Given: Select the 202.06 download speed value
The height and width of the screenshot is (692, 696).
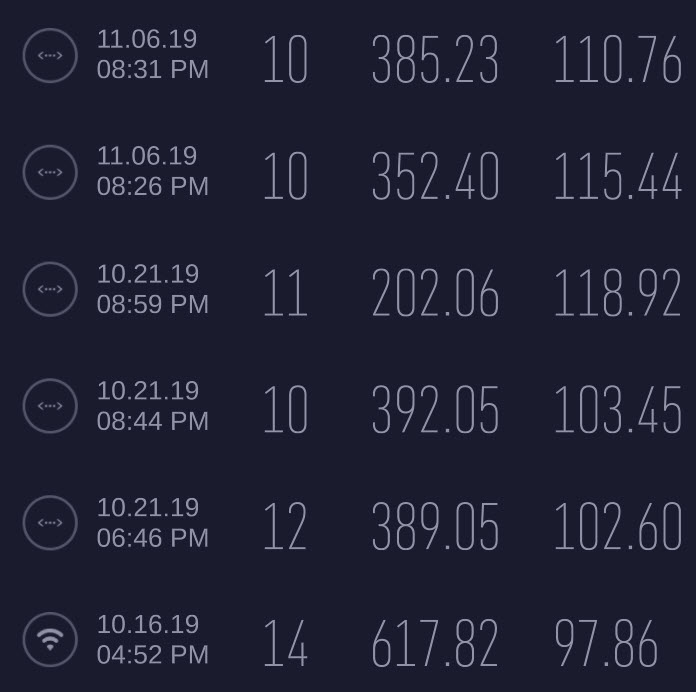Looking at the screenshot, I should pos(434,295).
